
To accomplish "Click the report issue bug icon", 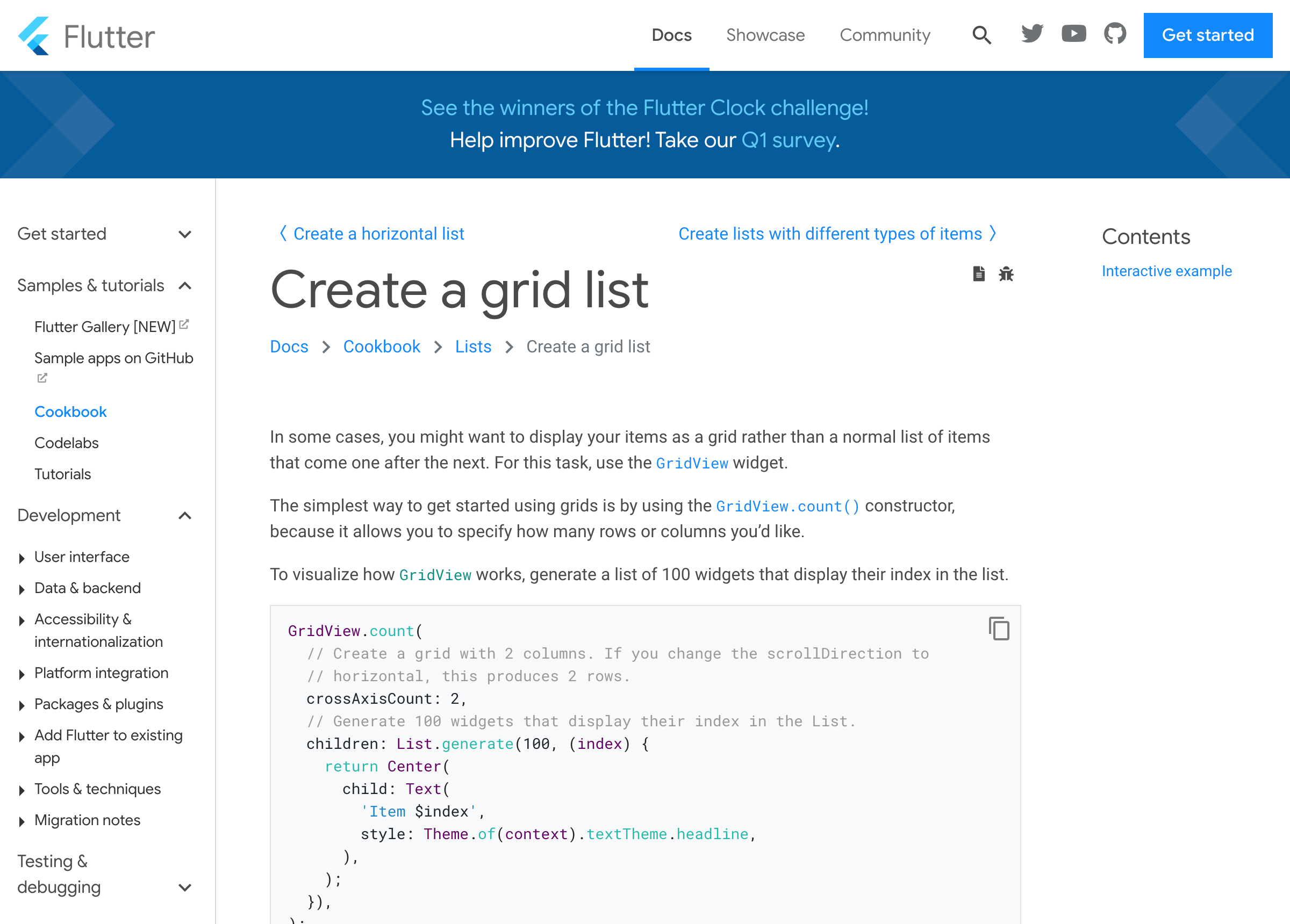I will pyautogui.click(x=1006, y=274).
